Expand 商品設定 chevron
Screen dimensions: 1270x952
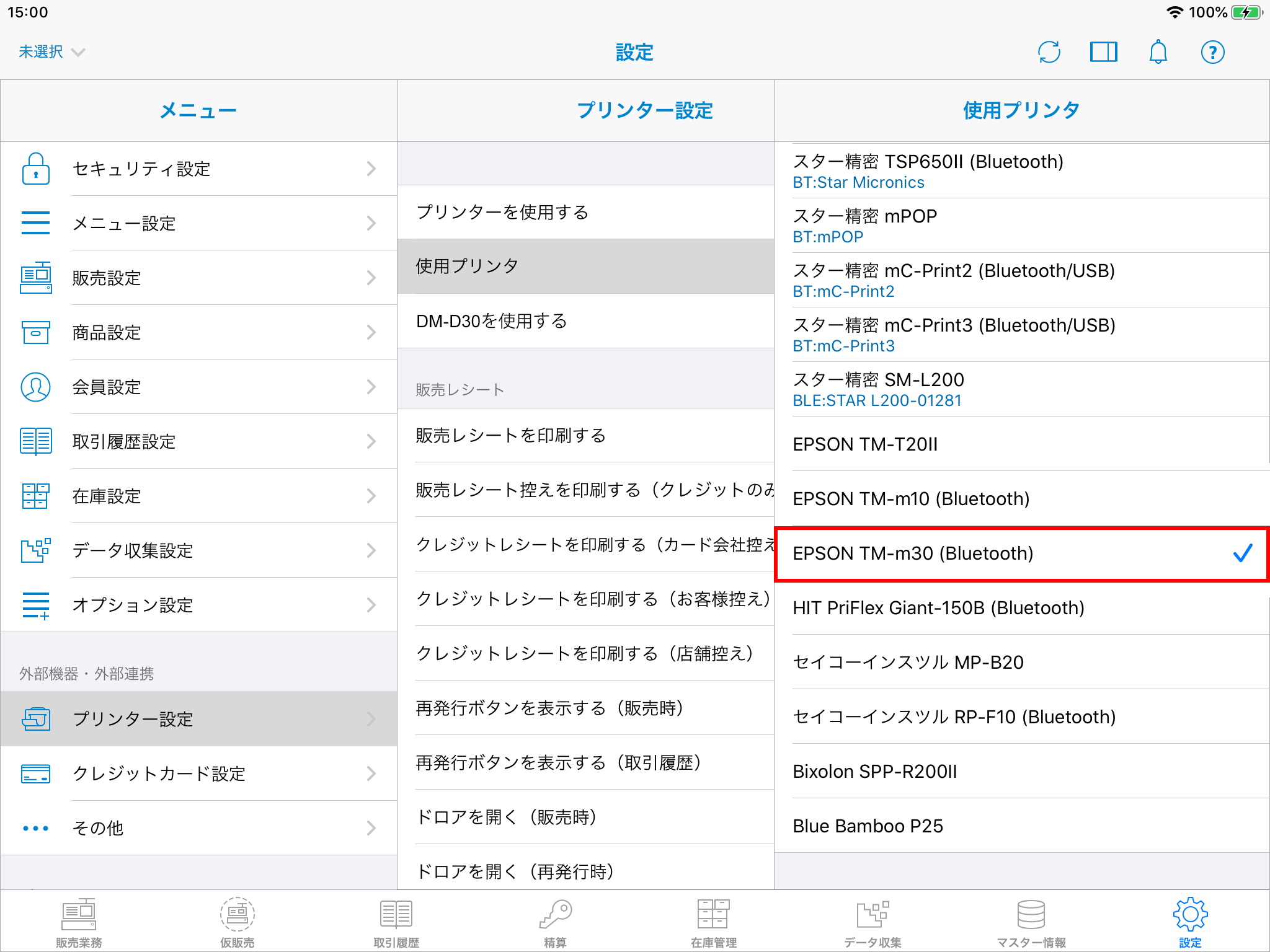[x=371, y=332]
